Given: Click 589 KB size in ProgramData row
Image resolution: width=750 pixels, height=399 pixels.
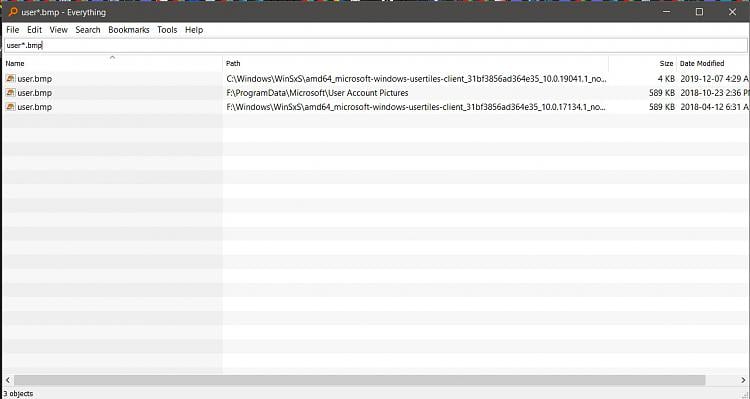Looking at the screenshot, I should [x=662, y=93].
